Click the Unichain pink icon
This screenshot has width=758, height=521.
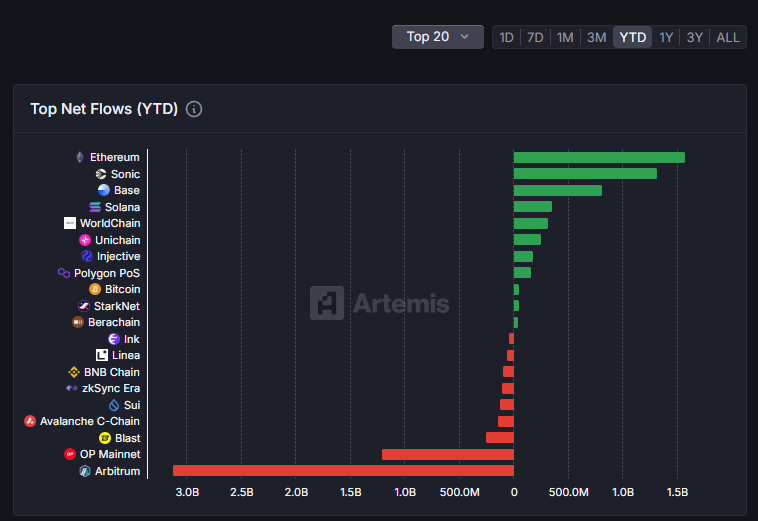[85, 240]
